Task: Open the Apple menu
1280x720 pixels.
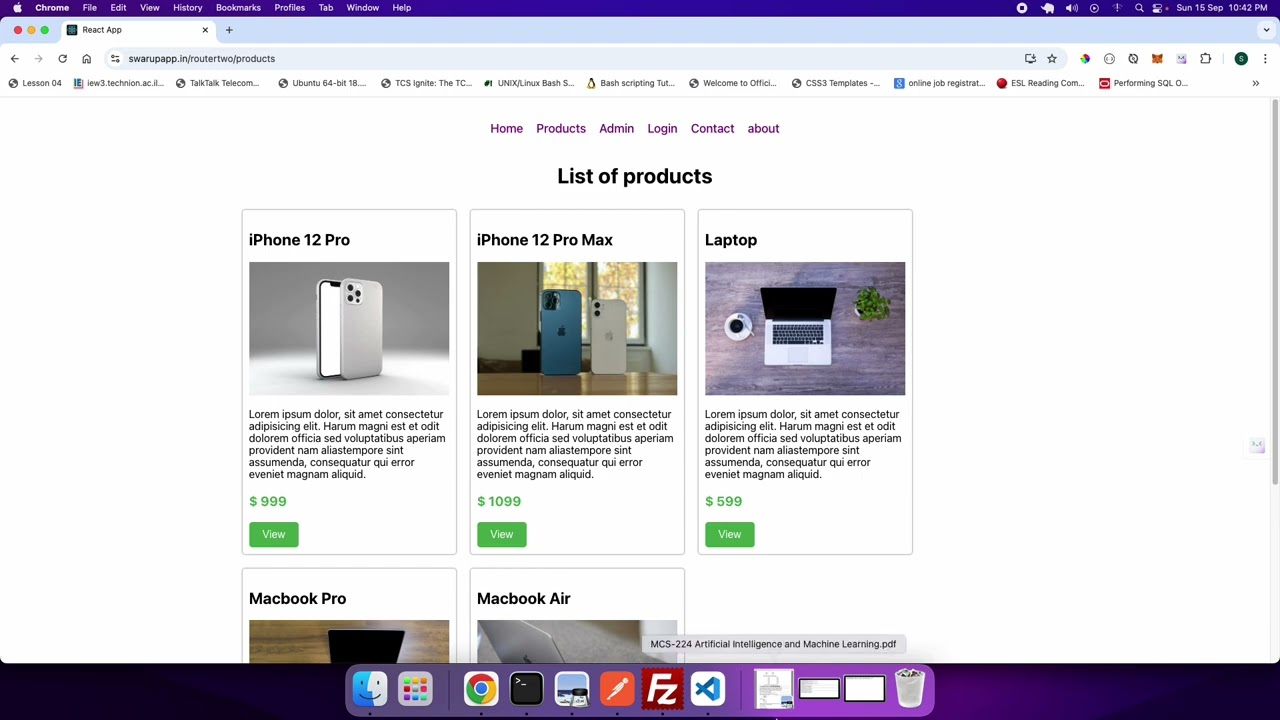Action: coord(17,8)
